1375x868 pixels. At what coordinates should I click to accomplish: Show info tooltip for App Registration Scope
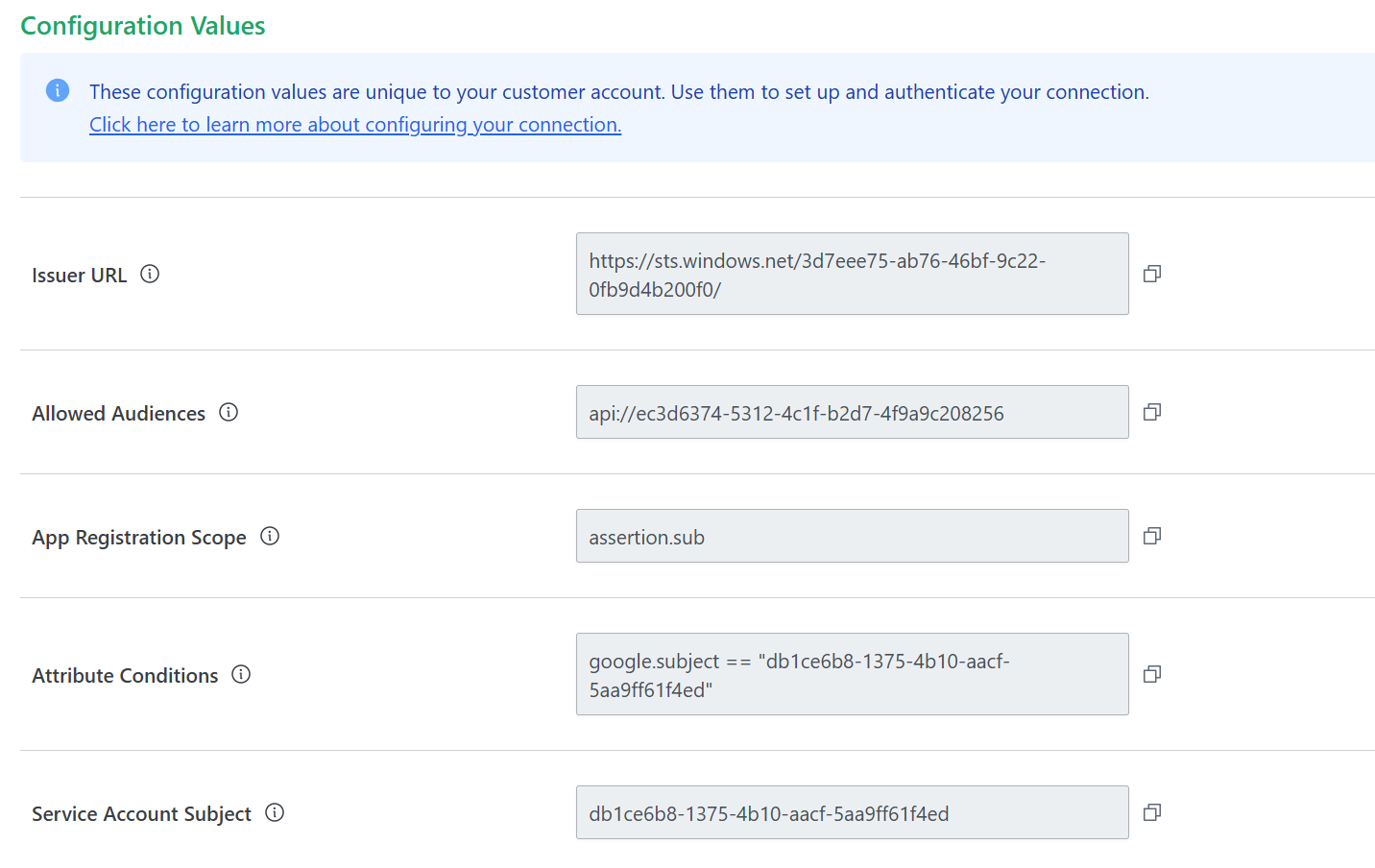[x=270, y=536]
